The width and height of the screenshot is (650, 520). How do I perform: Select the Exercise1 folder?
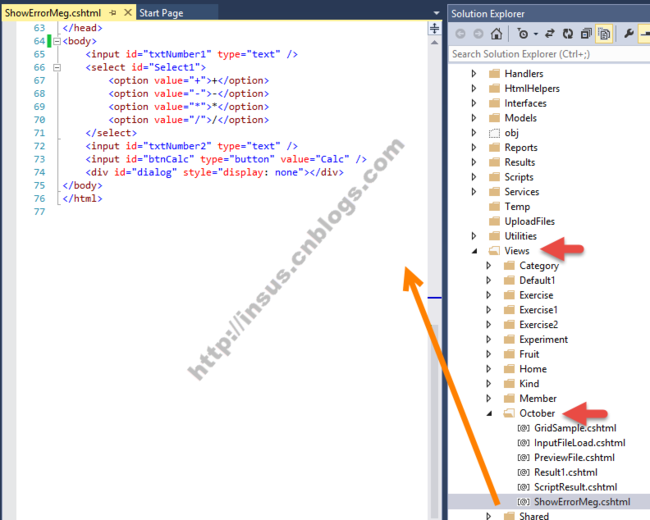click(538, 310)
